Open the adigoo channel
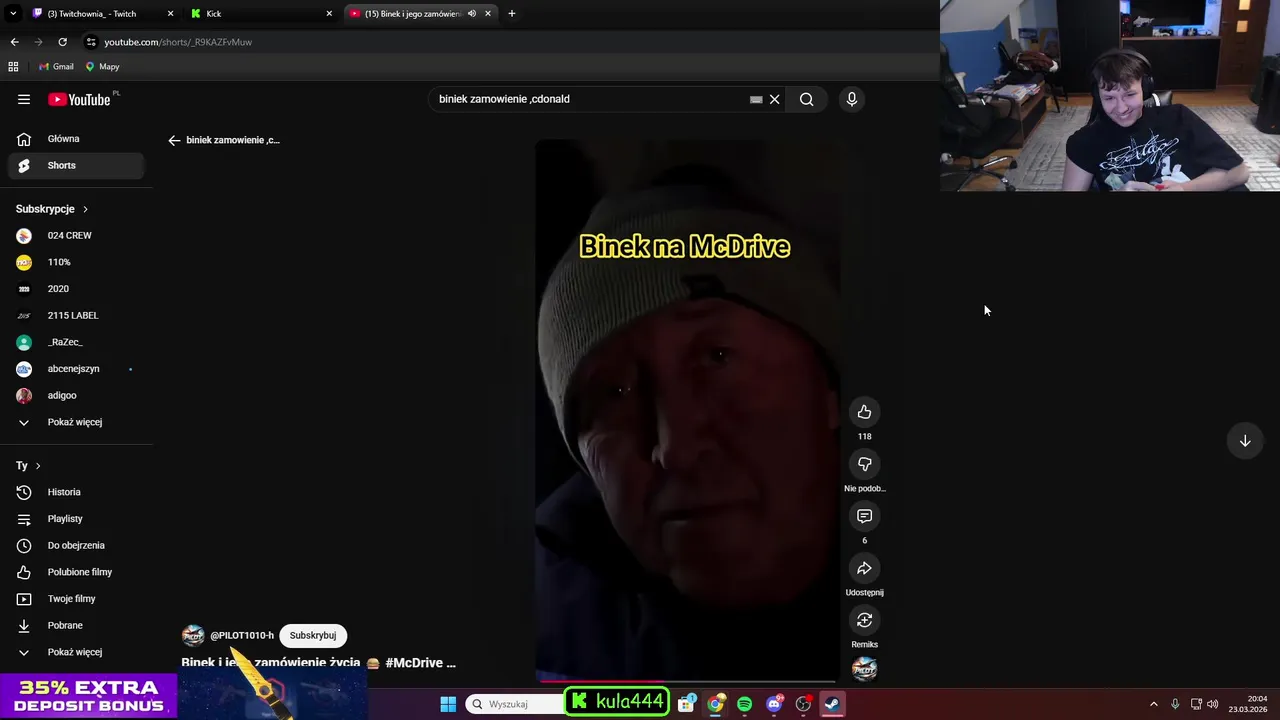This screenshot has width=1280, height=720. (76, 395)
